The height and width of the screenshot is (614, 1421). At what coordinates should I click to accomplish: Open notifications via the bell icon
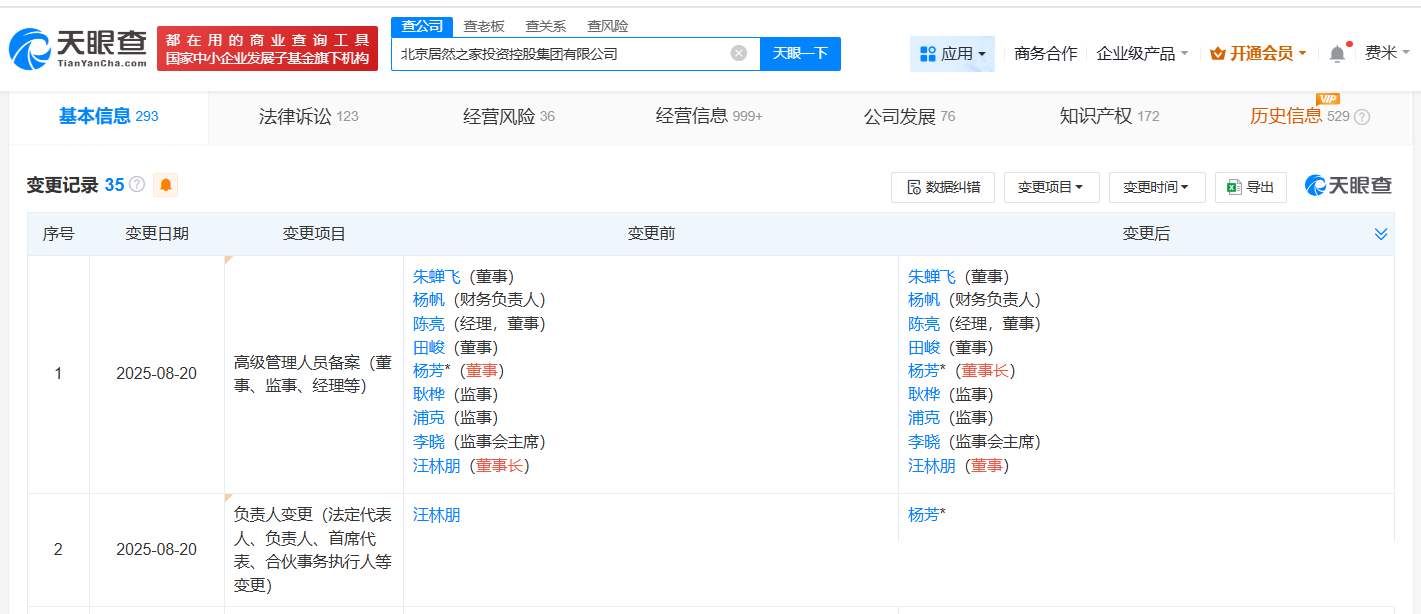coord(1338,53)
